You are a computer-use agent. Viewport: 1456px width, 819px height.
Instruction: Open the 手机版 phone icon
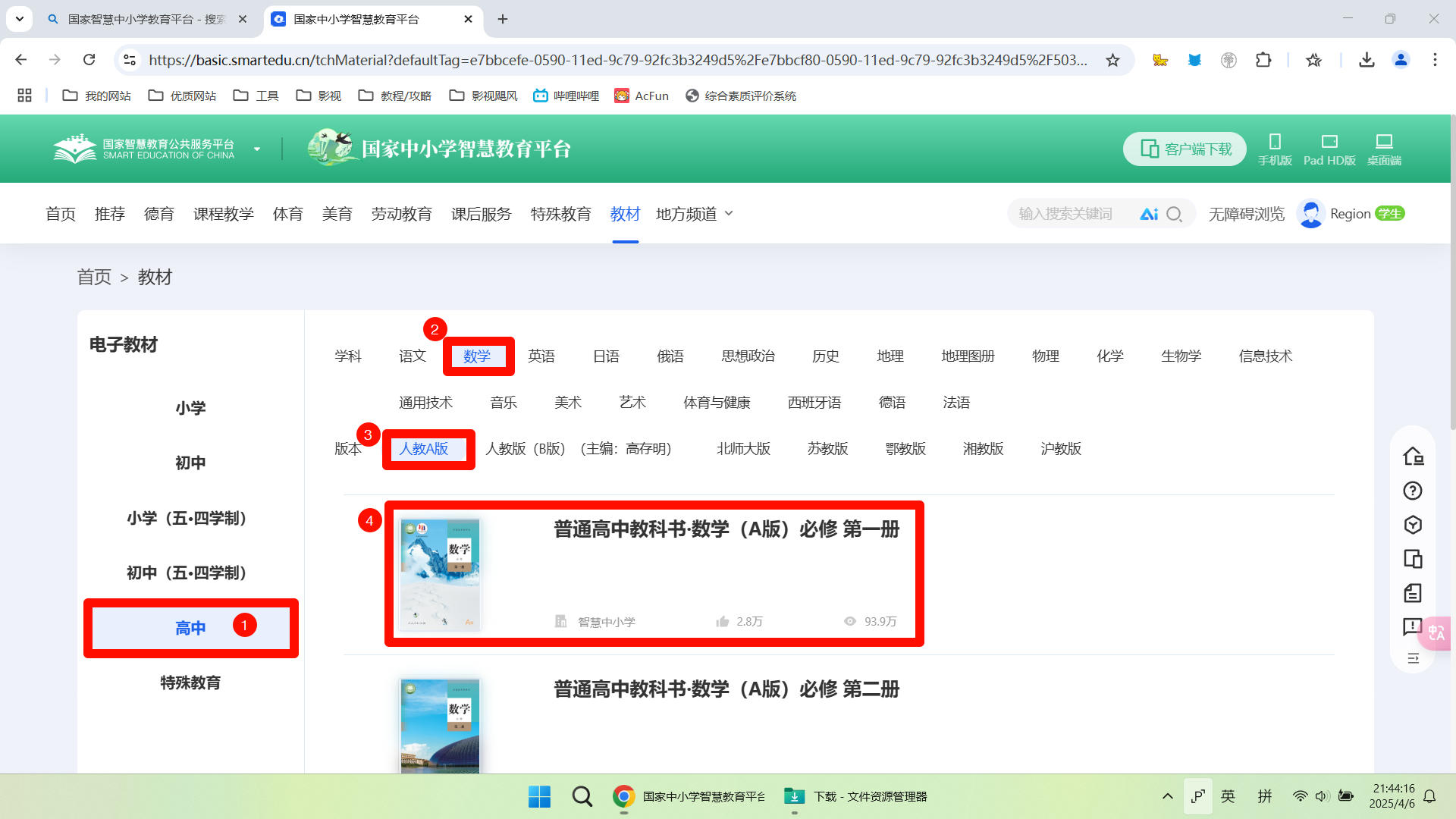1275,149
